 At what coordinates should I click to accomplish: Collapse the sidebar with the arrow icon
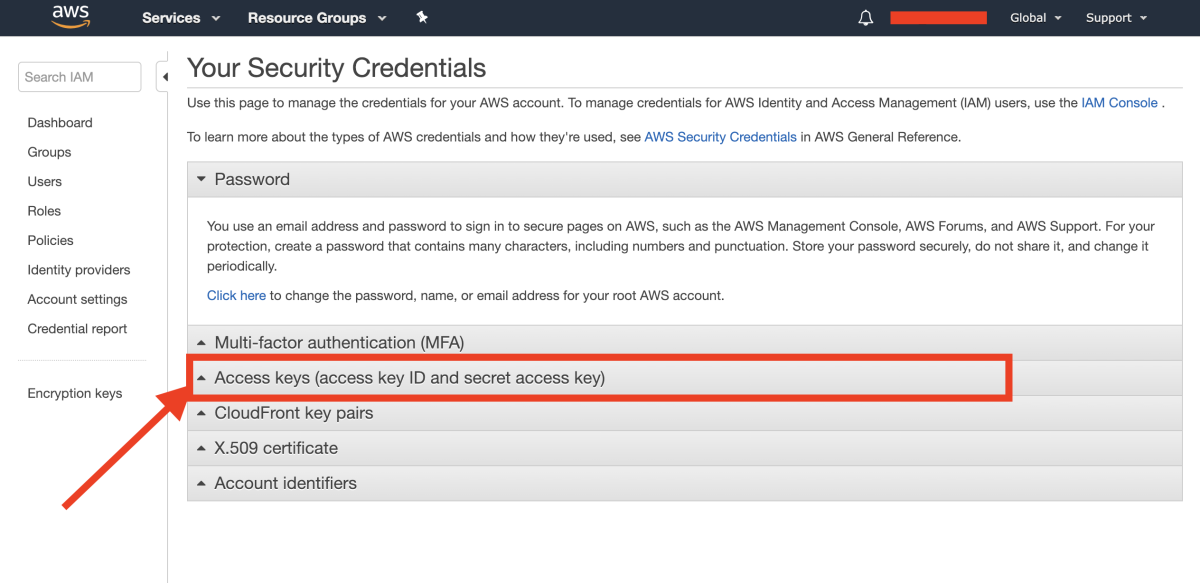click(163, 77)
